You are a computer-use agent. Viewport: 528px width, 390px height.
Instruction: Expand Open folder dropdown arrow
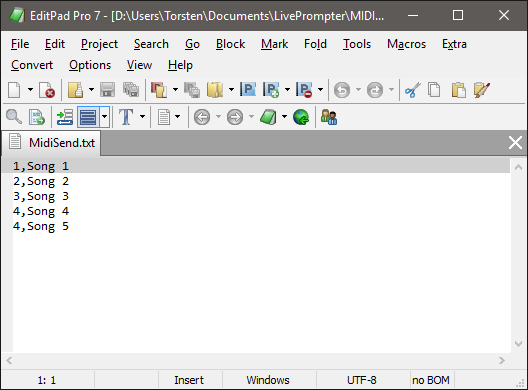(231, 90)
